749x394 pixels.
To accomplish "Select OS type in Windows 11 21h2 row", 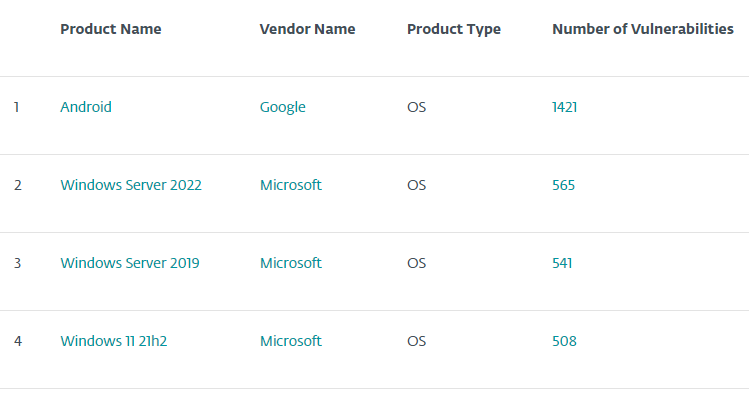I will tap(417, 341).
